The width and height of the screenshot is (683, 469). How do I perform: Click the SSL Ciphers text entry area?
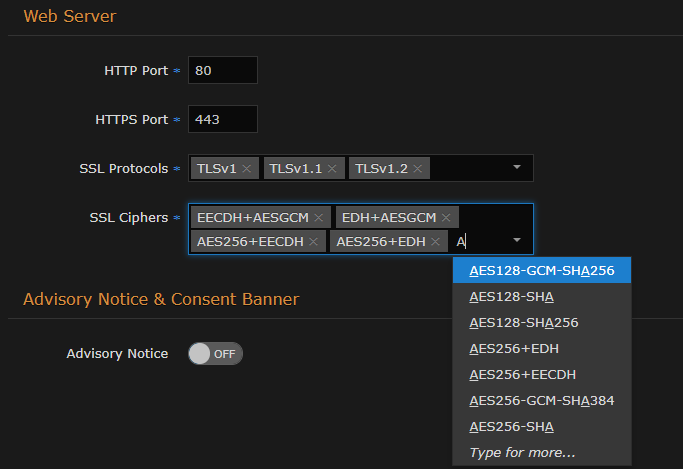point(480,242)
